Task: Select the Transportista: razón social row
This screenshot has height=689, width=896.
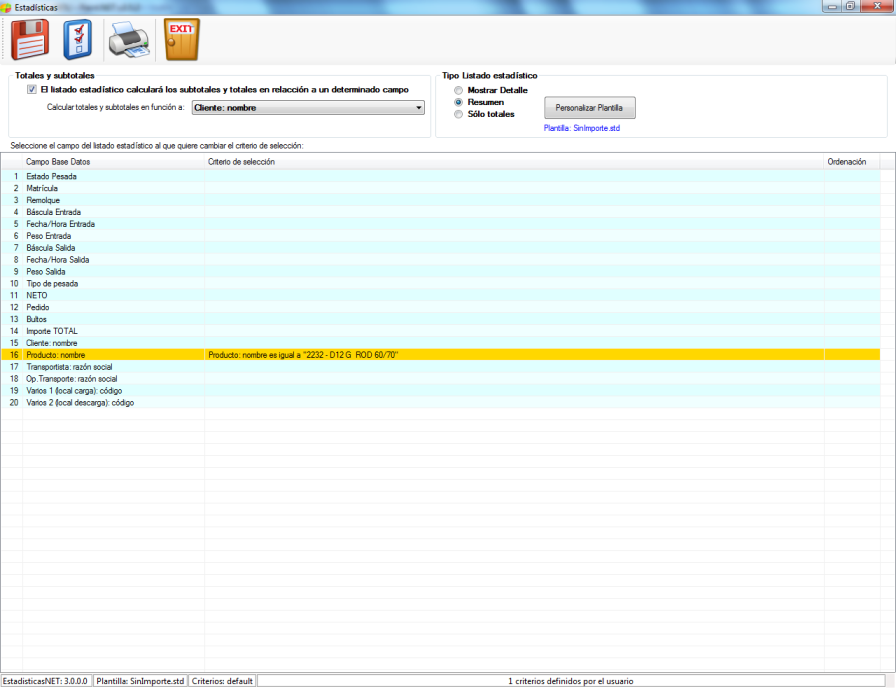Action: click(x=72, y=367)
